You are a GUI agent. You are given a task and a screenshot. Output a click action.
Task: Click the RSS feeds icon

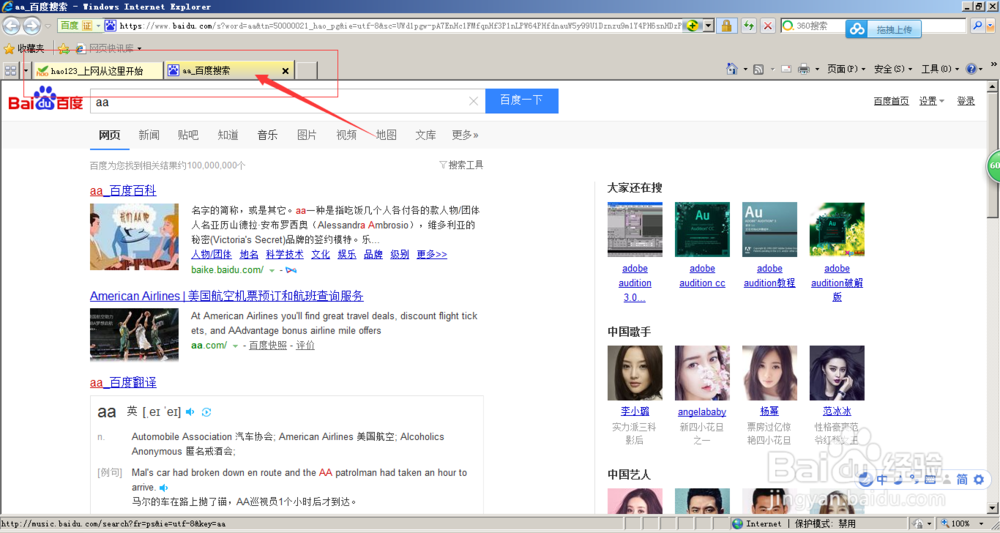[758, 69]
